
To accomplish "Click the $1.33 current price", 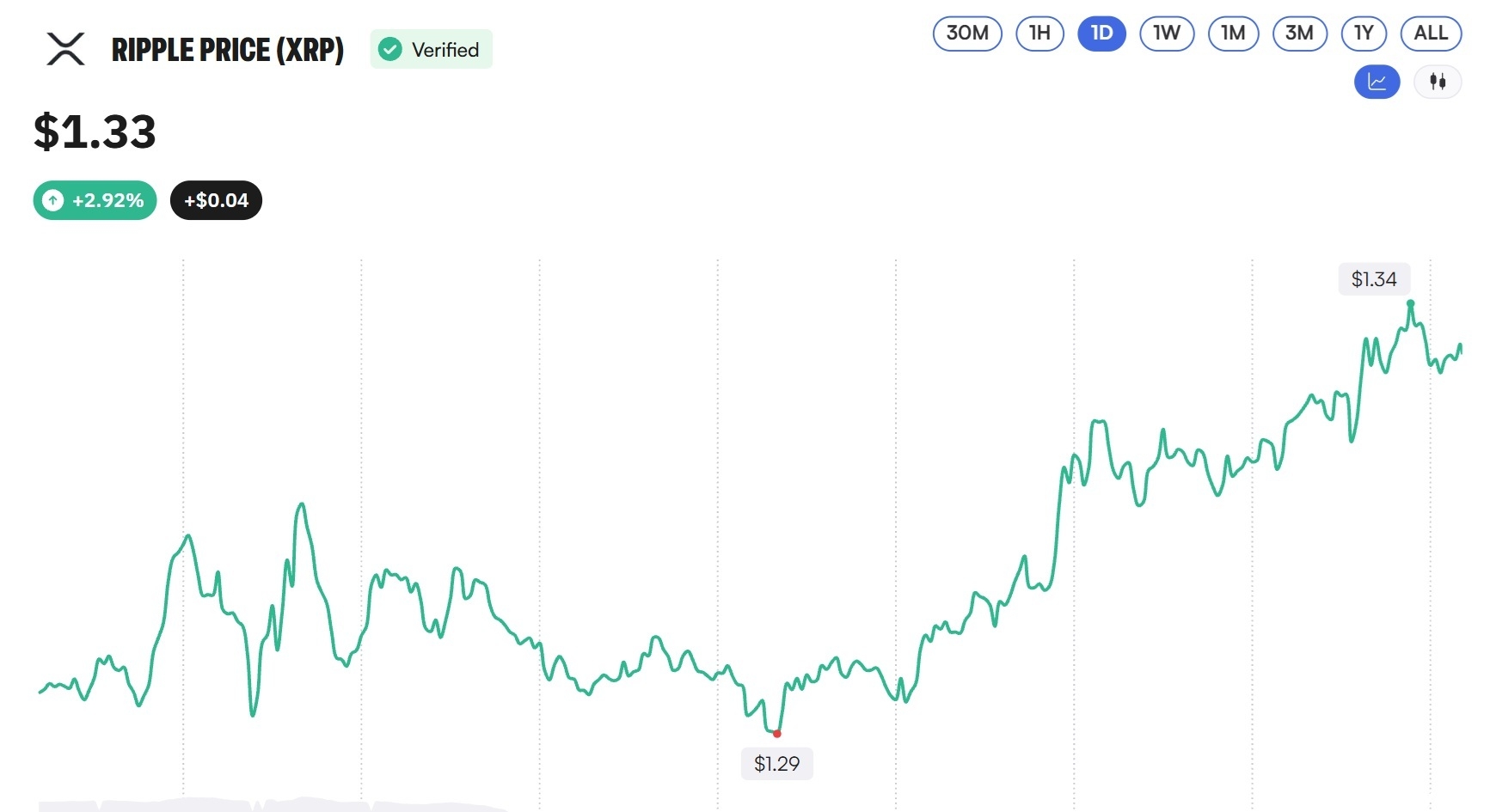I will (95, 131).
